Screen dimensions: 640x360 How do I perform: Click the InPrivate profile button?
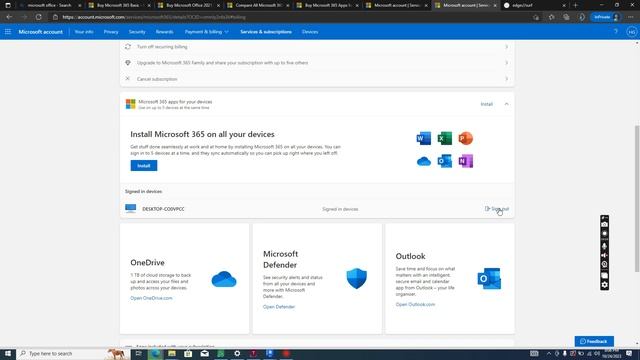(606, 17)
